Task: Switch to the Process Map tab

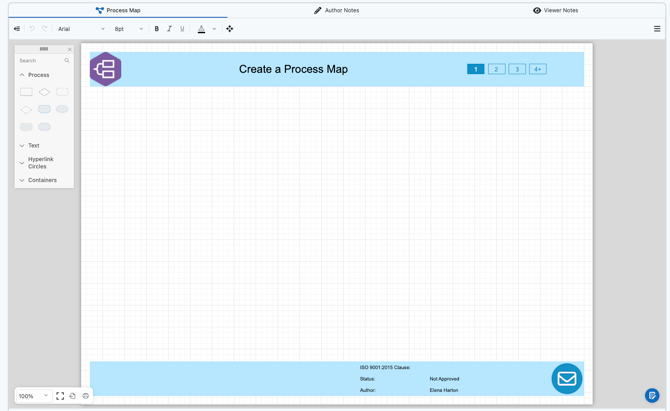Action: pos(118,10)
